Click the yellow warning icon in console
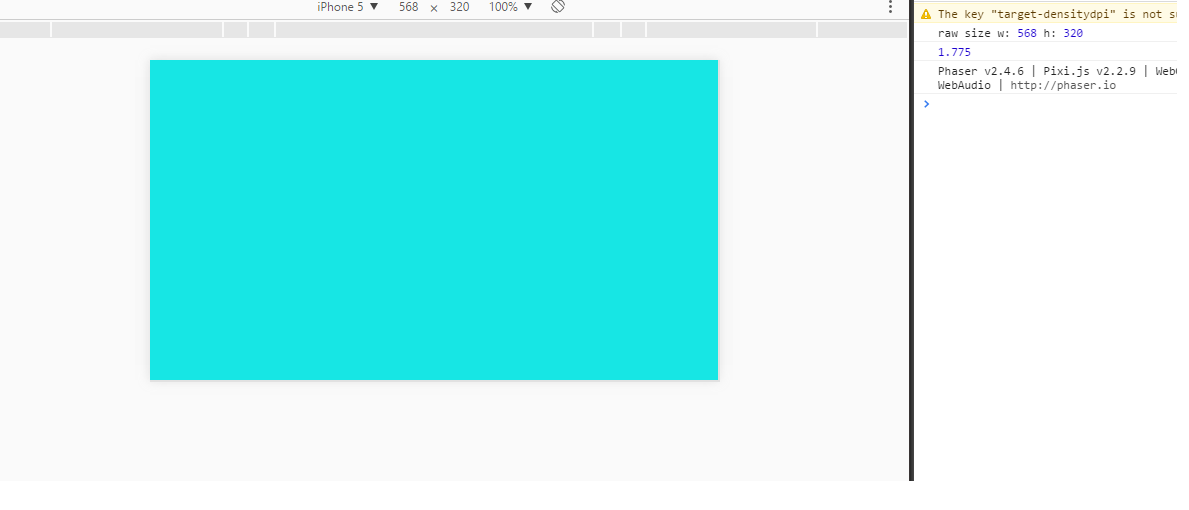 pos(926,14)
